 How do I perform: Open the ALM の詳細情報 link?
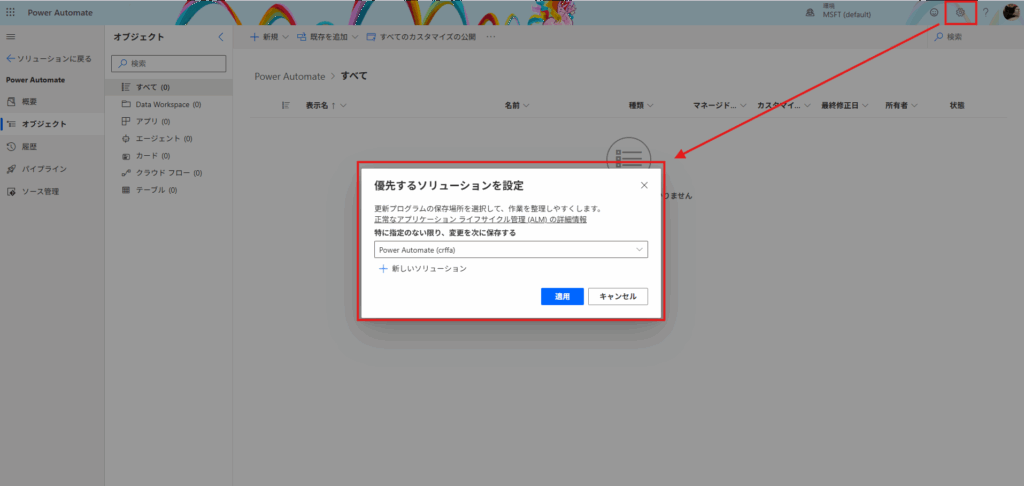pos(480,220)
